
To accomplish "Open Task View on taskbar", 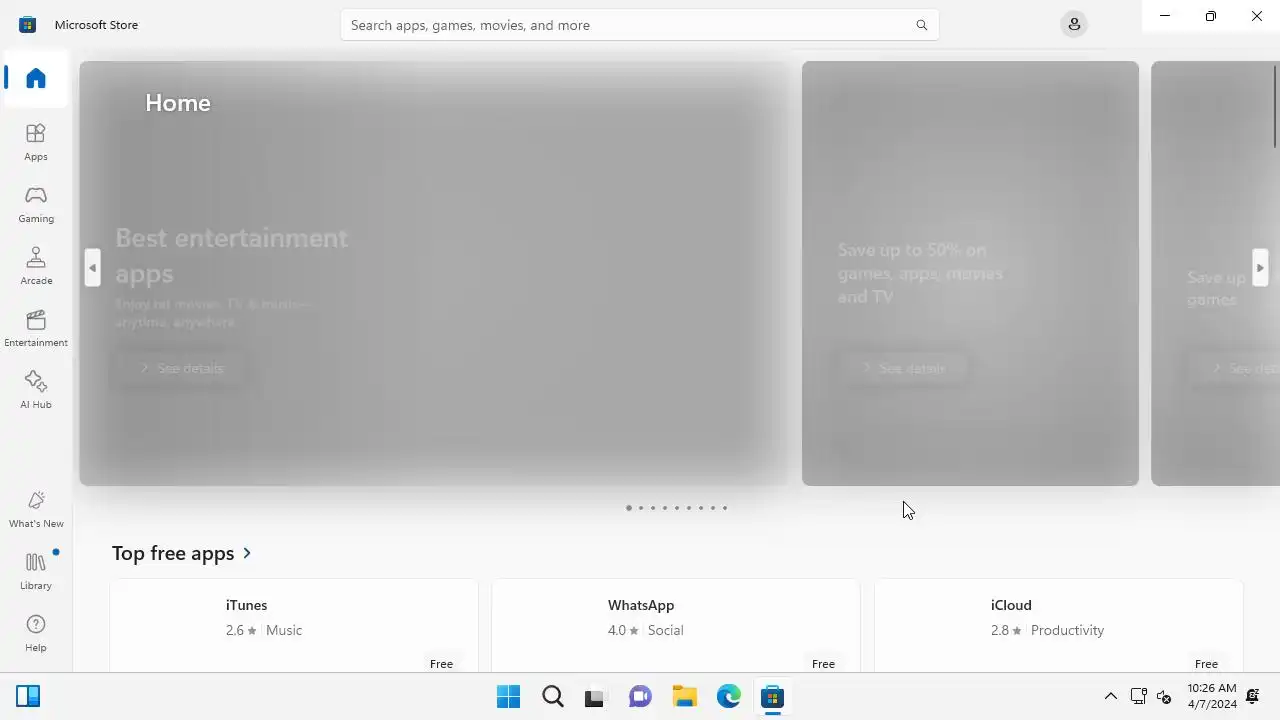I will [596, 696].
